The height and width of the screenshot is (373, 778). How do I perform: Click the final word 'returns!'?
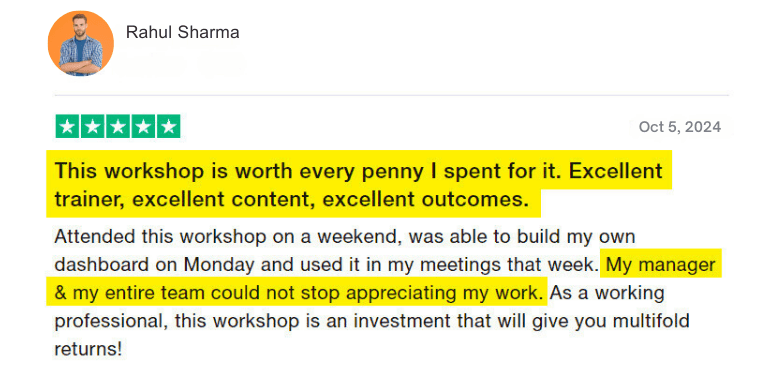click(x=88, y=349)
